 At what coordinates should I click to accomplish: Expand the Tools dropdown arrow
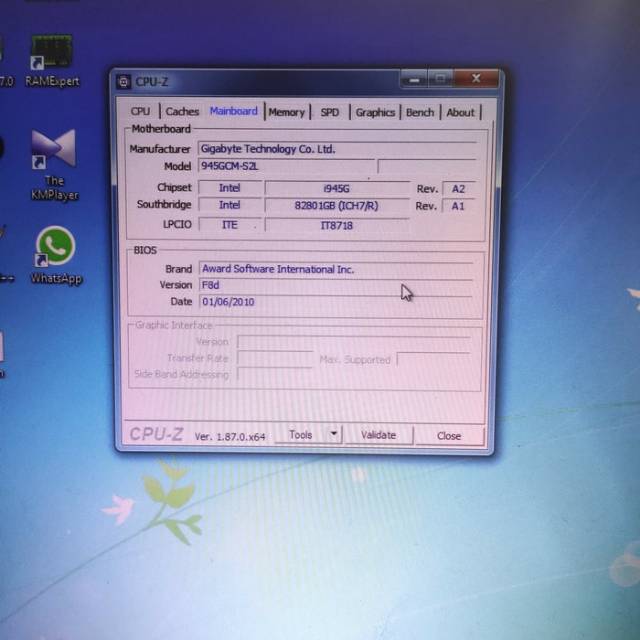tap(333, 435)
